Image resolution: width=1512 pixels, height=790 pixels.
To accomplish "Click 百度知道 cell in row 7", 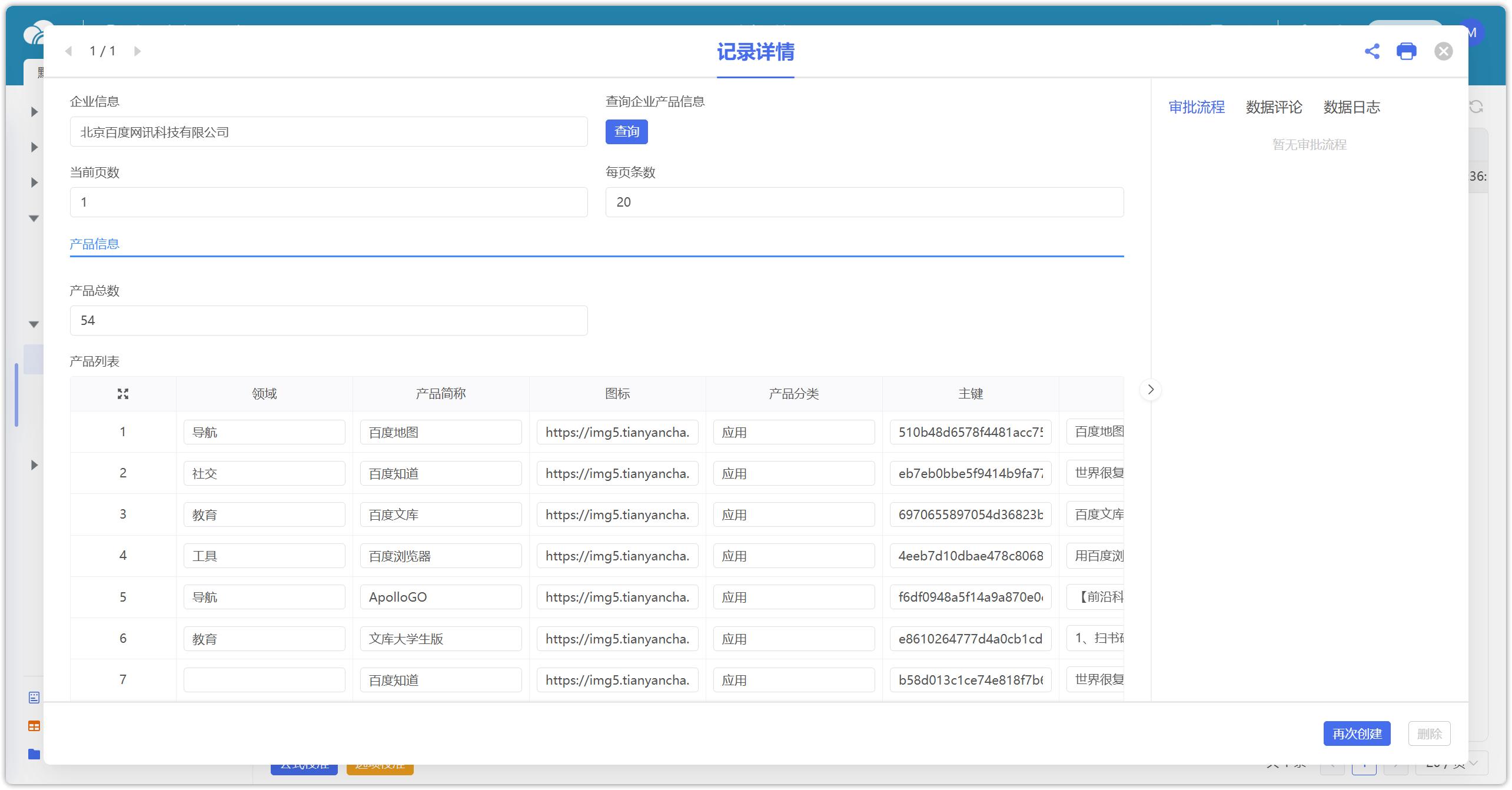I will click(441, 680).
